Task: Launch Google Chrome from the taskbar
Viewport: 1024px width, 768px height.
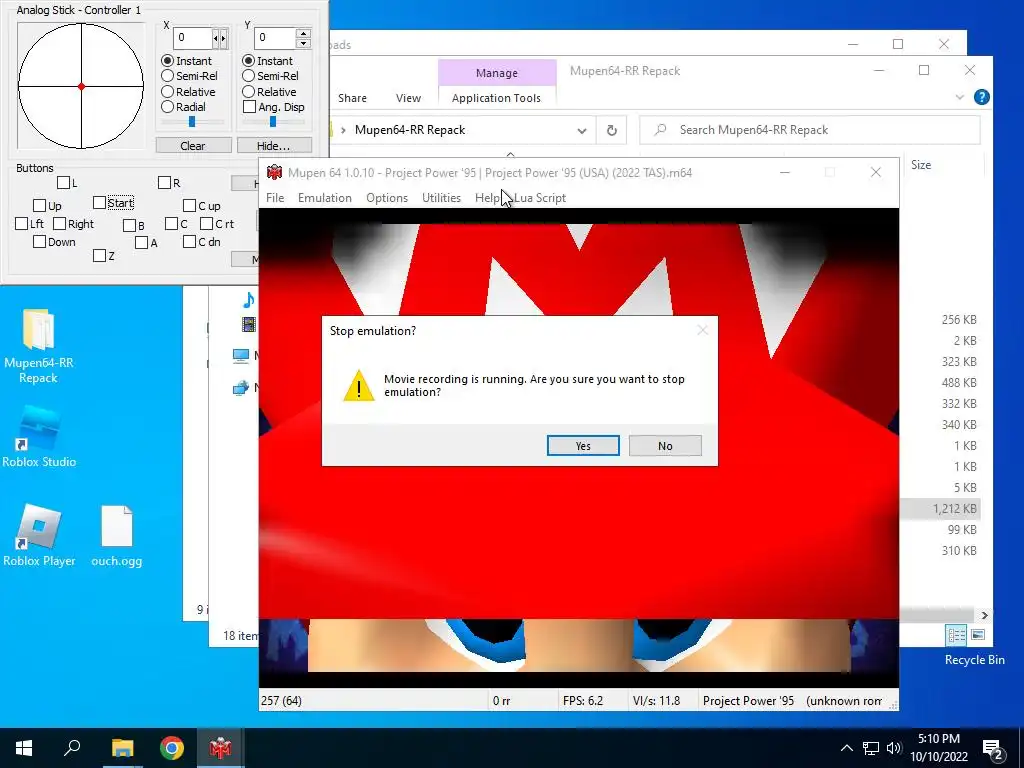Action: point(172,748)
